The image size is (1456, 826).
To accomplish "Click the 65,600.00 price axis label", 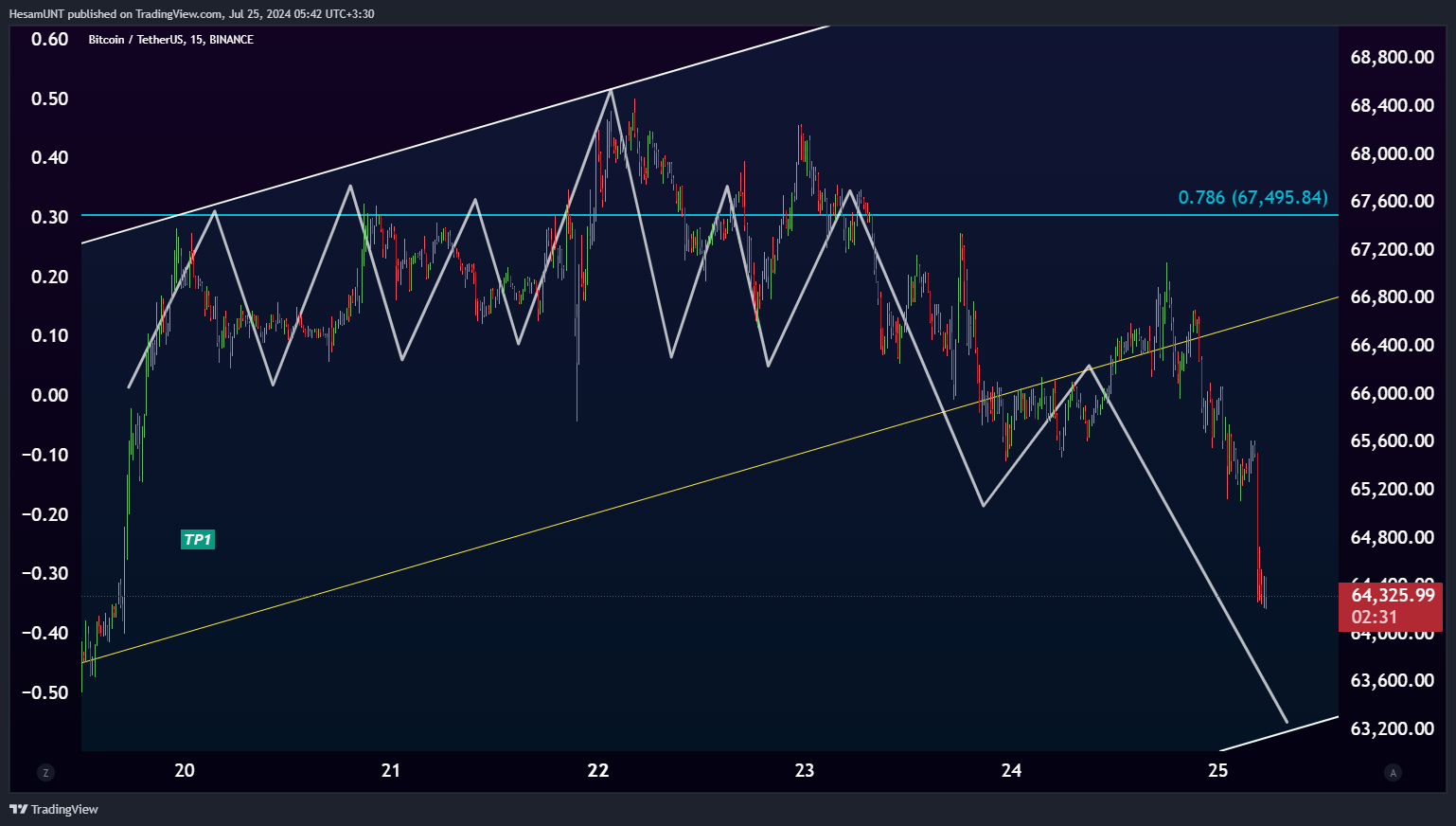I will (1392, 440).
